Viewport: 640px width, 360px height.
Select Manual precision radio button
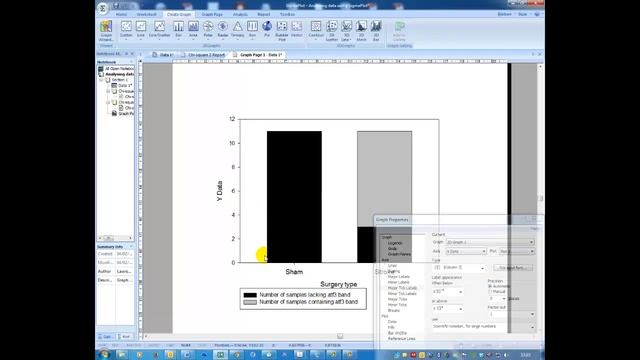[490, 292]
